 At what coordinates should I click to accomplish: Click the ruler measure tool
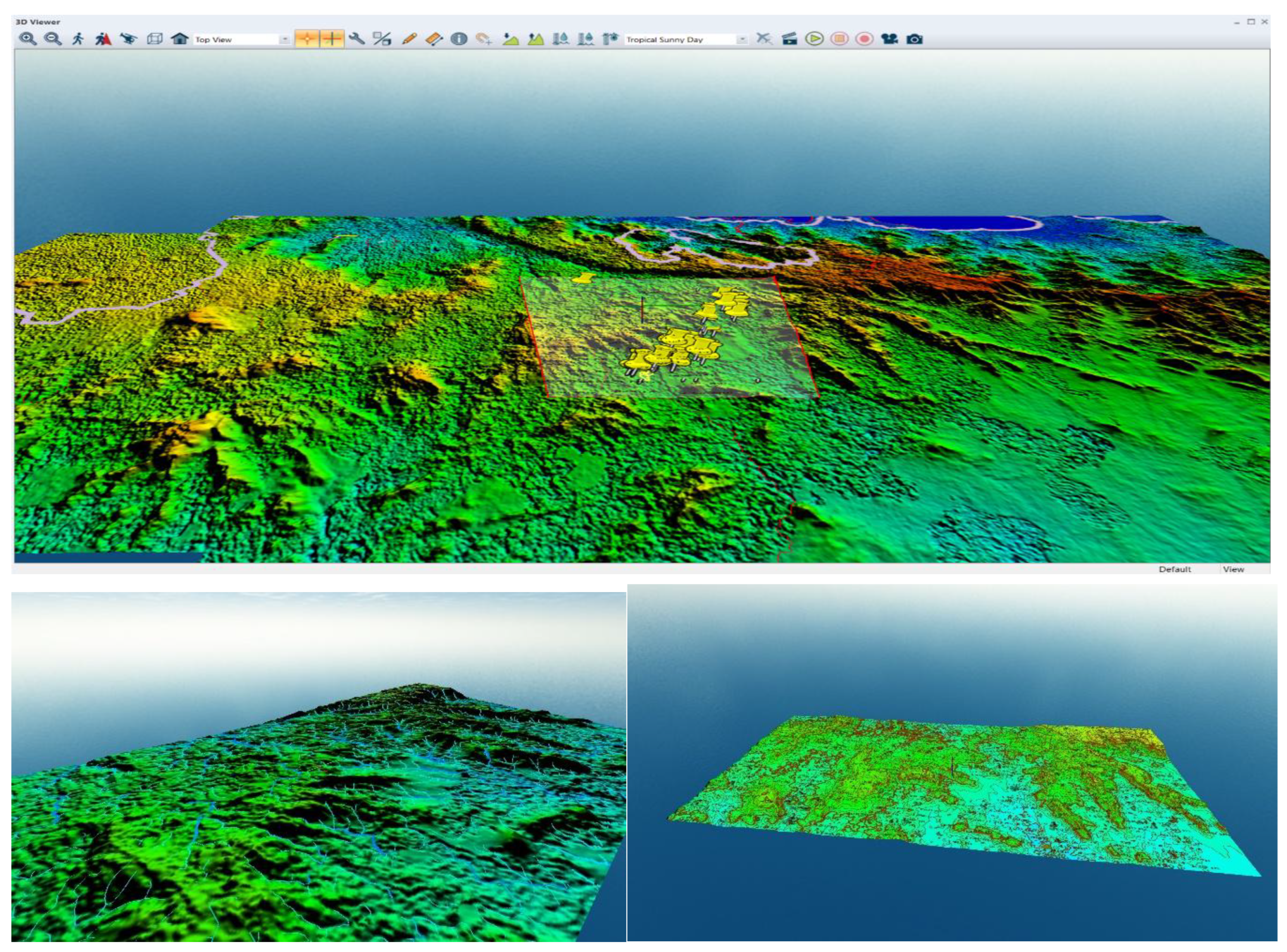[x=434, y=39]
